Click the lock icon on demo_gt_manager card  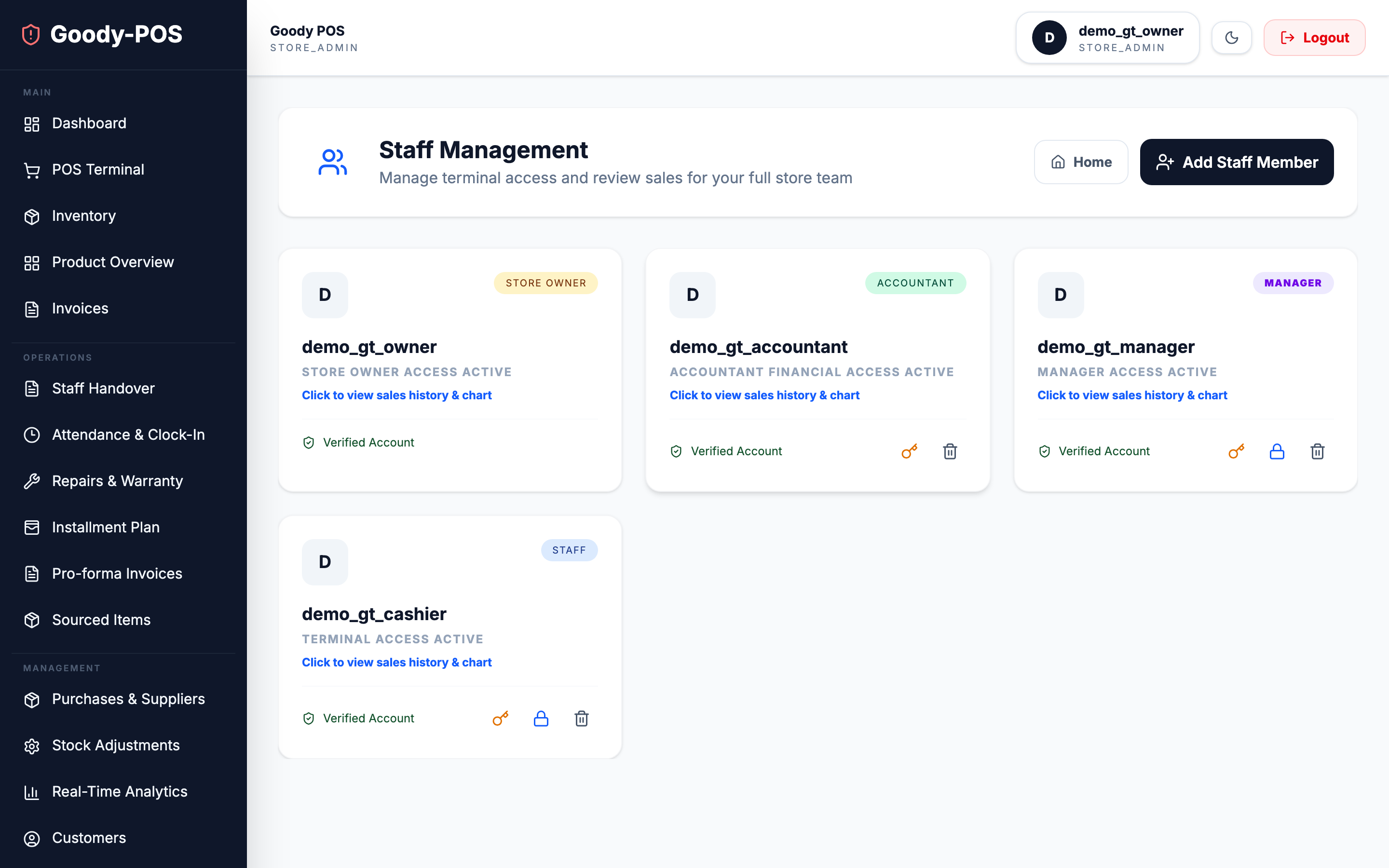1277,451
